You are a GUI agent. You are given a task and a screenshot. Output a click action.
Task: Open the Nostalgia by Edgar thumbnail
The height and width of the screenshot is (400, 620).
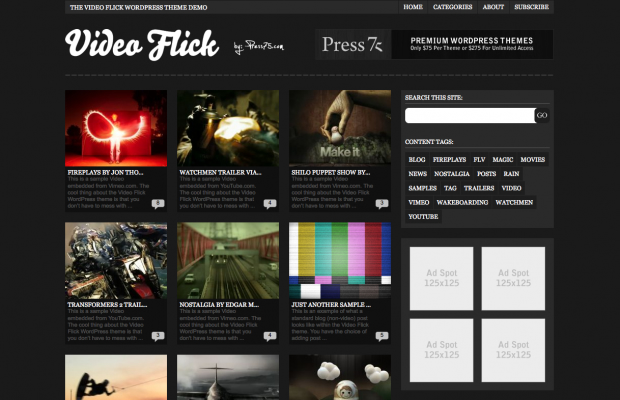(x=228, y=260)
